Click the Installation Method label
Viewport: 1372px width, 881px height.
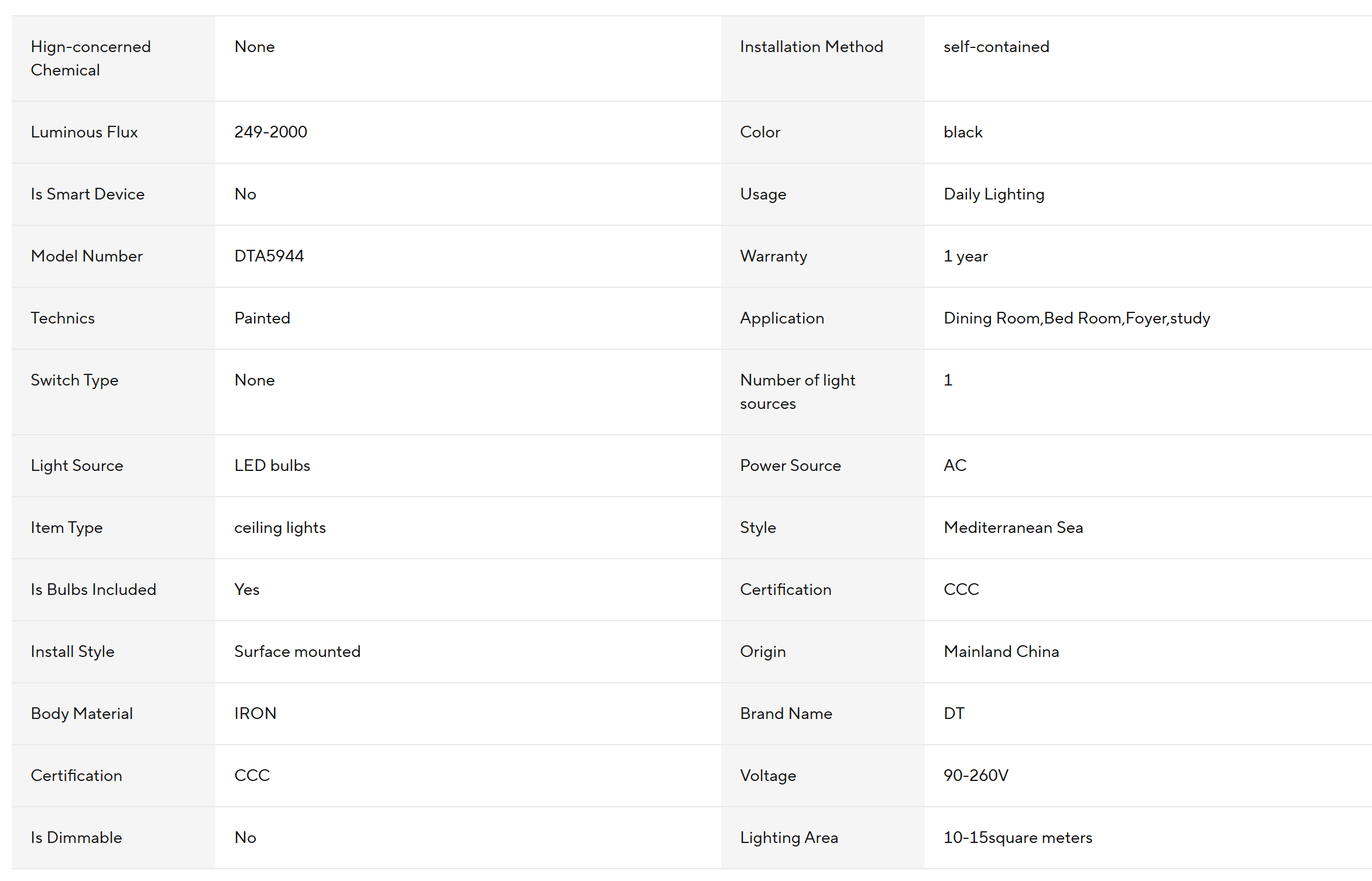pyautogui.click(x=811, y=47)
